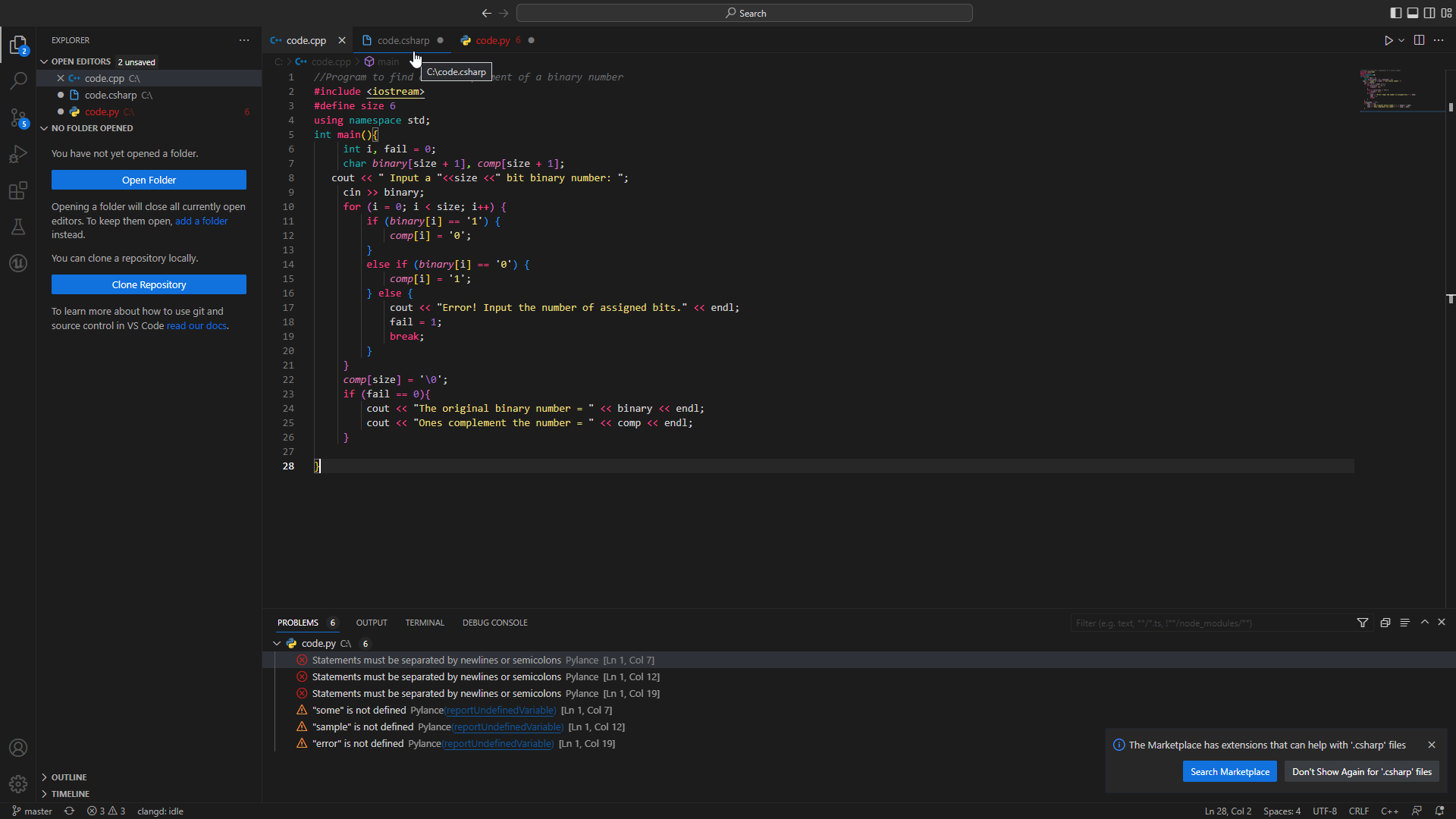The height and width of the screenshot is (819, 1456).
Task: Open the Manage gear menu
Action: (18, 783)
